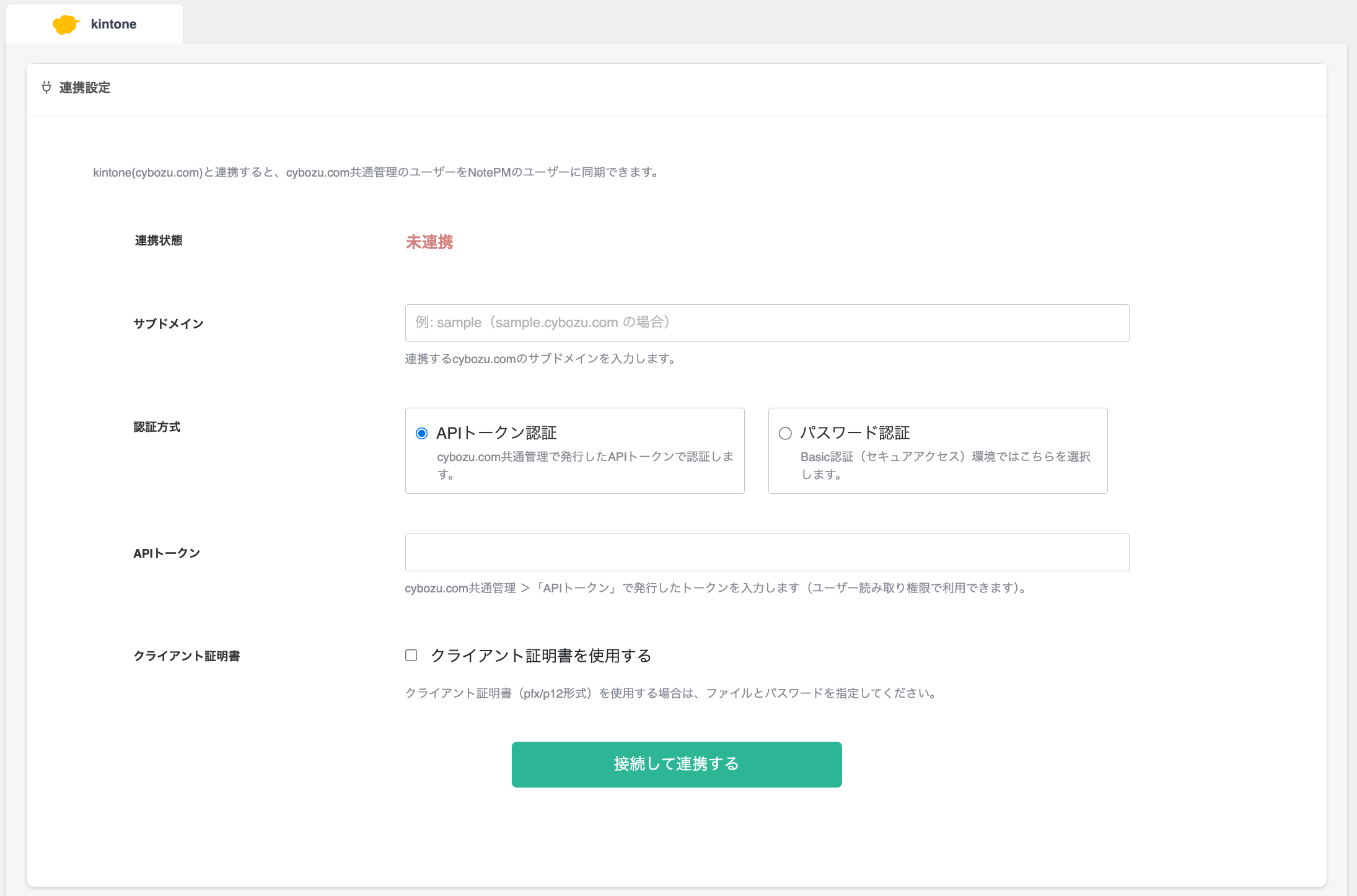Click the APIトークン field label
Image resolution: width=1357 pixels, height=896 pixels.
pyautogui.click(x=167, y=553)
